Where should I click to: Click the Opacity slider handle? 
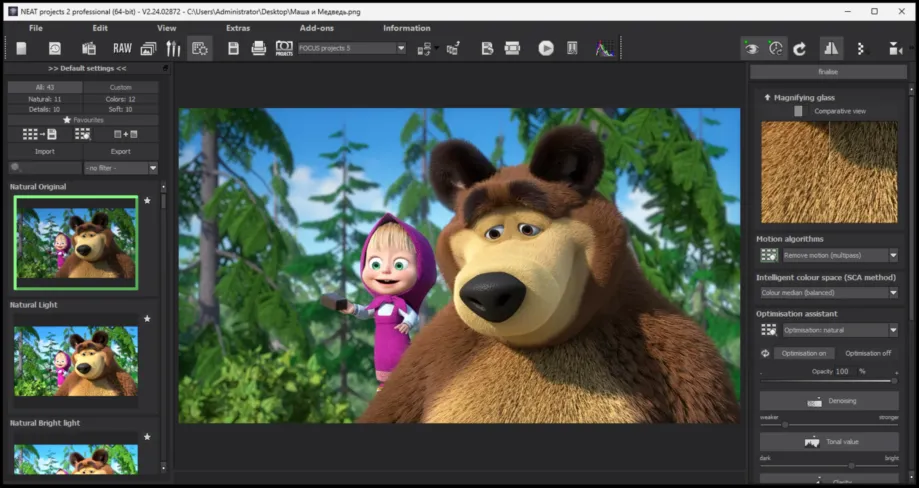894,381
